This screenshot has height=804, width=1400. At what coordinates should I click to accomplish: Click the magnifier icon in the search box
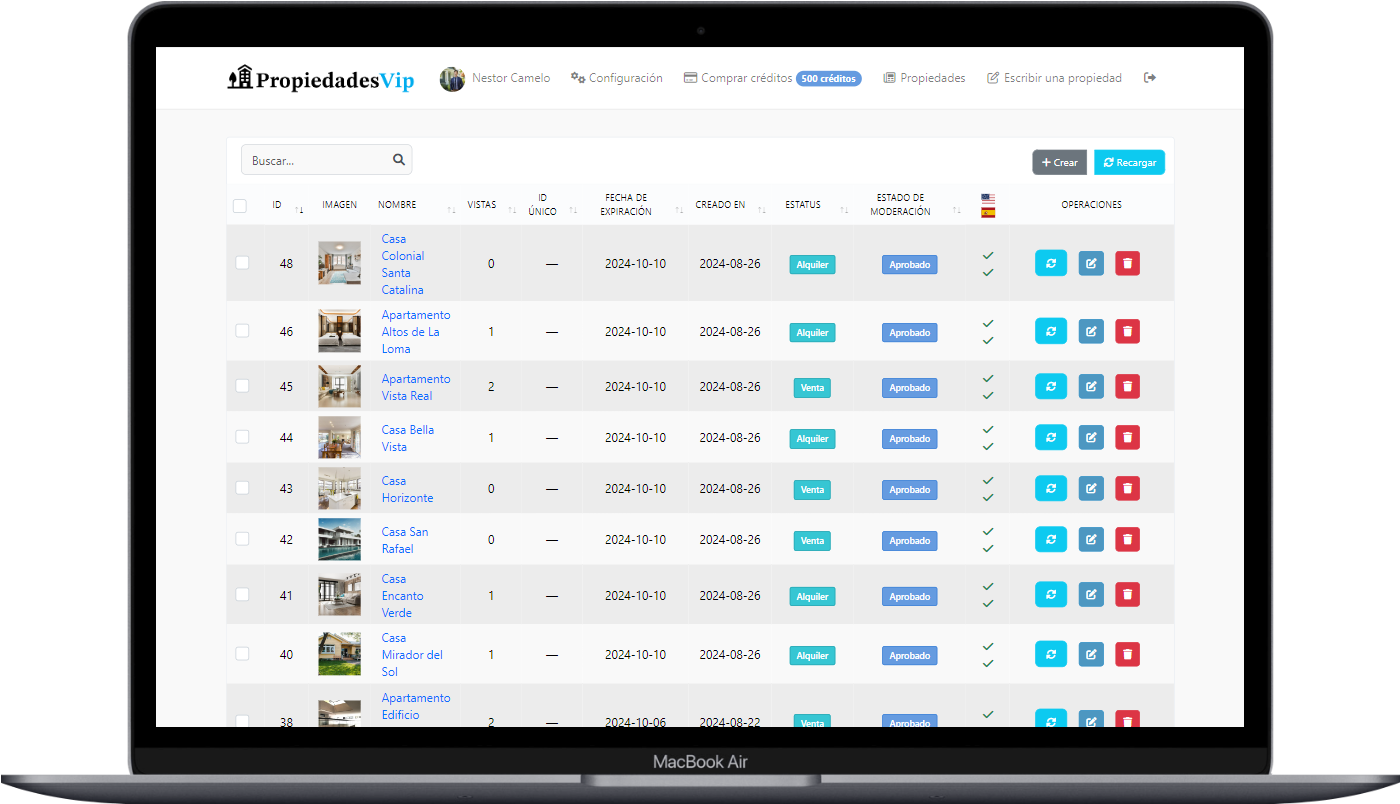point(398,160)
